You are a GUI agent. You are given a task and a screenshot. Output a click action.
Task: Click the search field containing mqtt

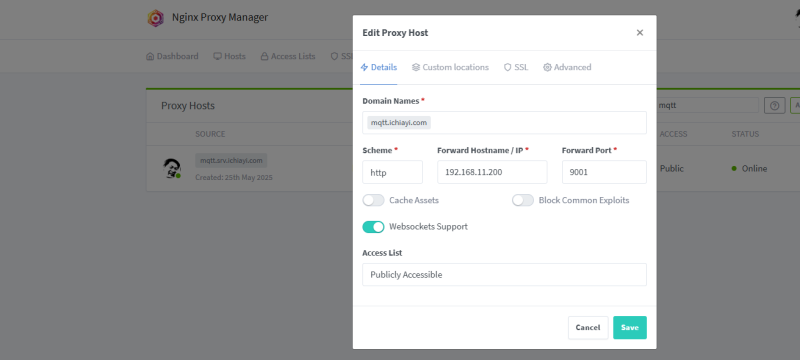(708, 106)
